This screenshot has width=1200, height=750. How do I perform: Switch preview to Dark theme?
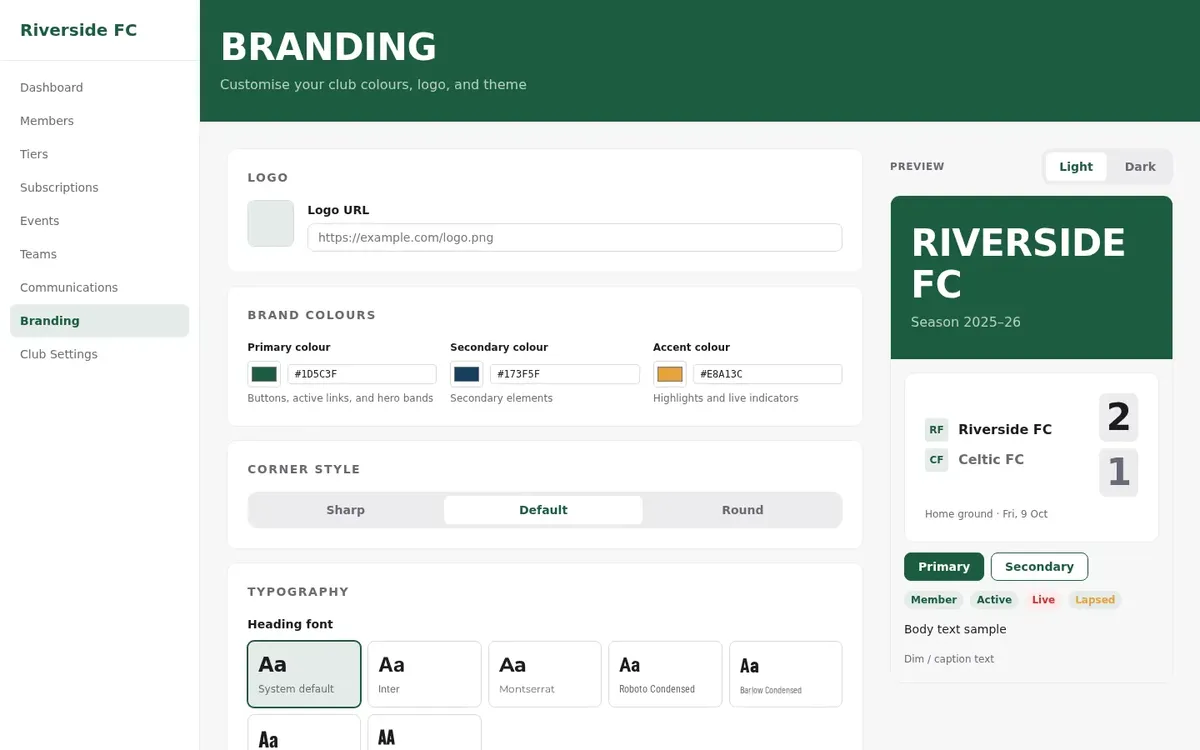[x=1140, y=167]
